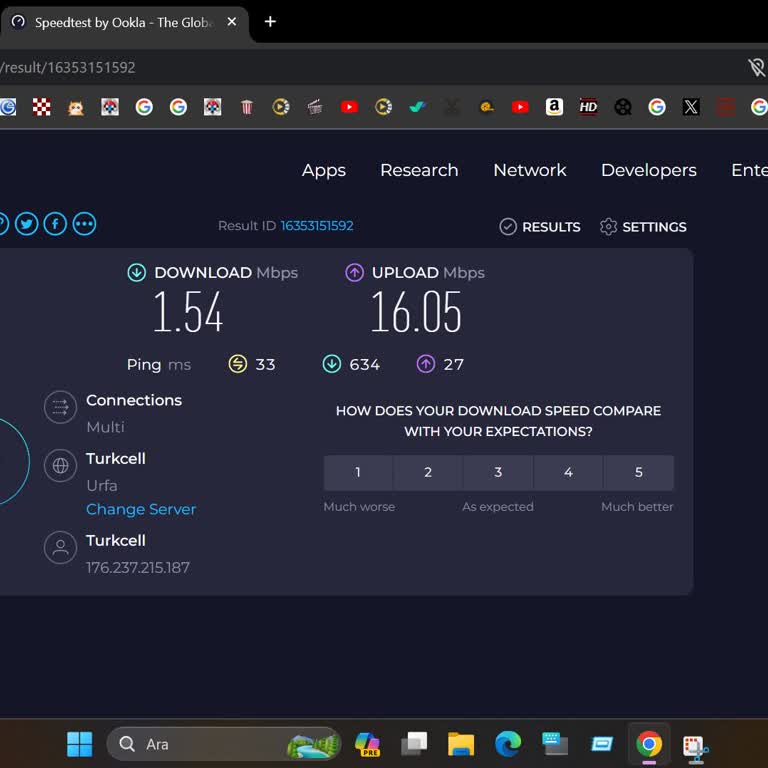768x768 pixels.
Task: Click the Urfa server location text
Action: point(102,485)
